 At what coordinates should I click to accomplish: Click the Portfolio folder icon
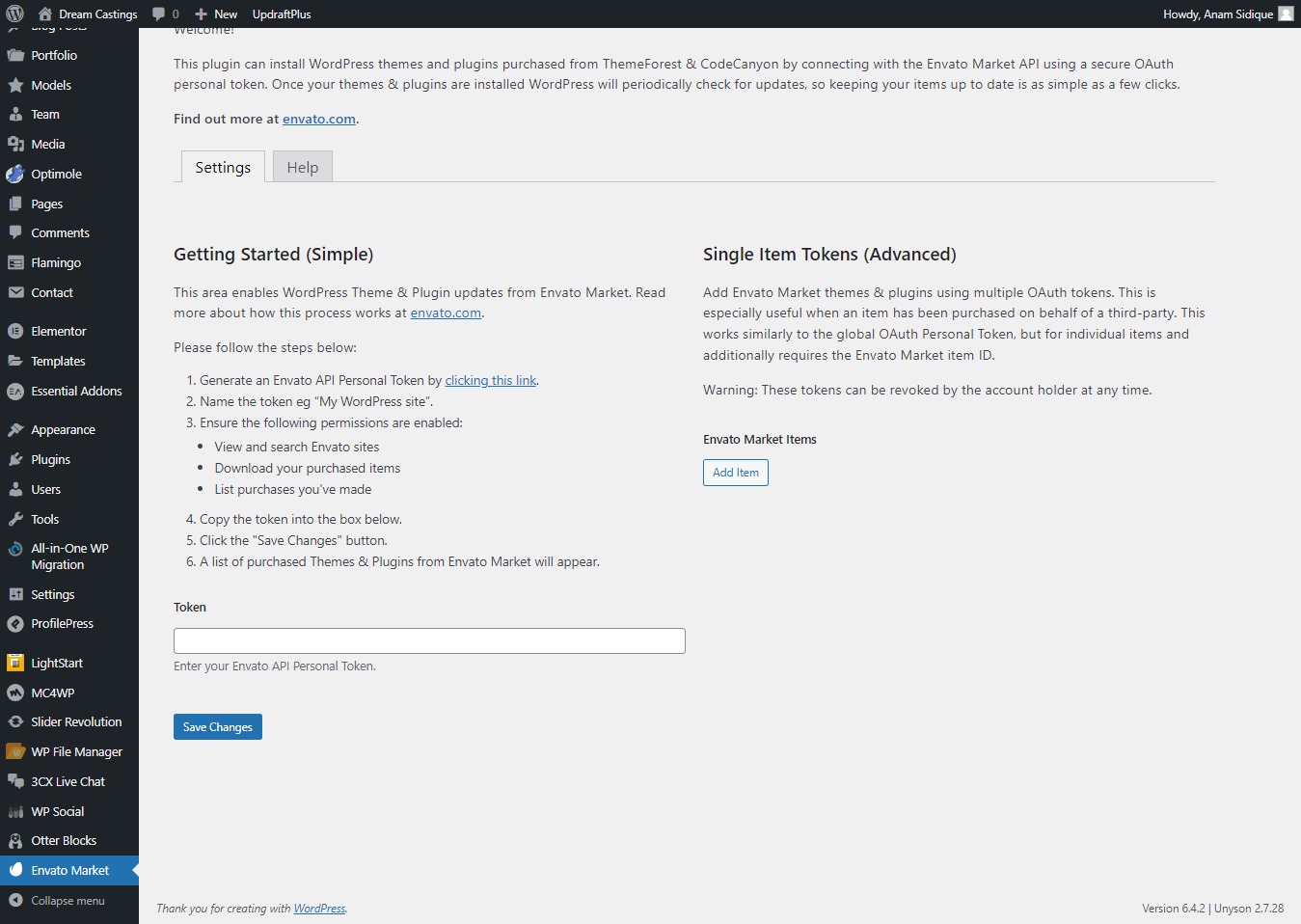point(15,55)
